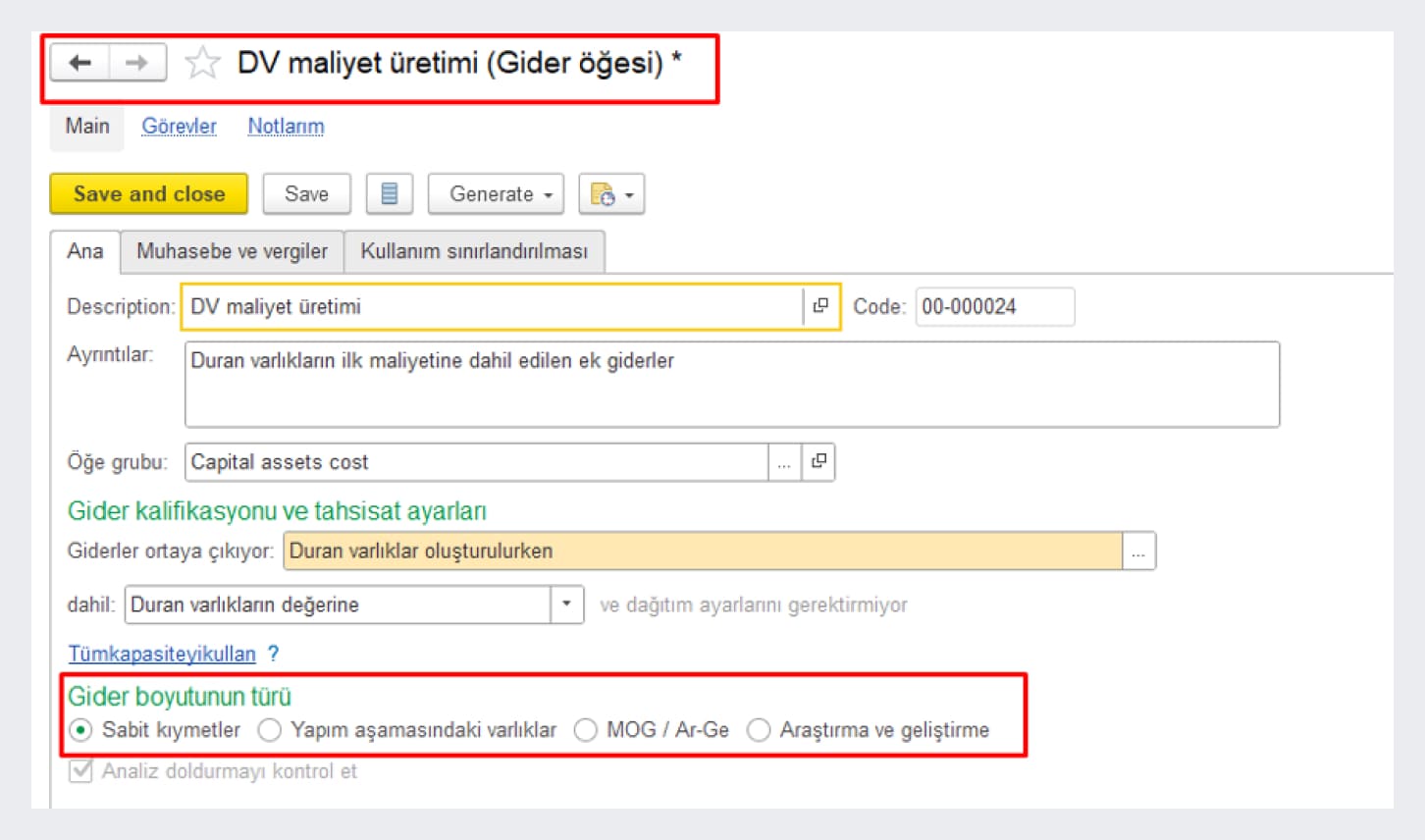Viewport: 1425px width, 840px height.
Task: Switch to Muhasebe ve vergiler tab
Action: coord(232,251)
